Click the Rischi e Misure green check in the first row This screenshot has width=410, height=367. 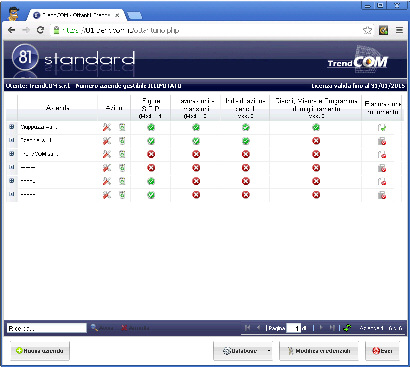316,127
